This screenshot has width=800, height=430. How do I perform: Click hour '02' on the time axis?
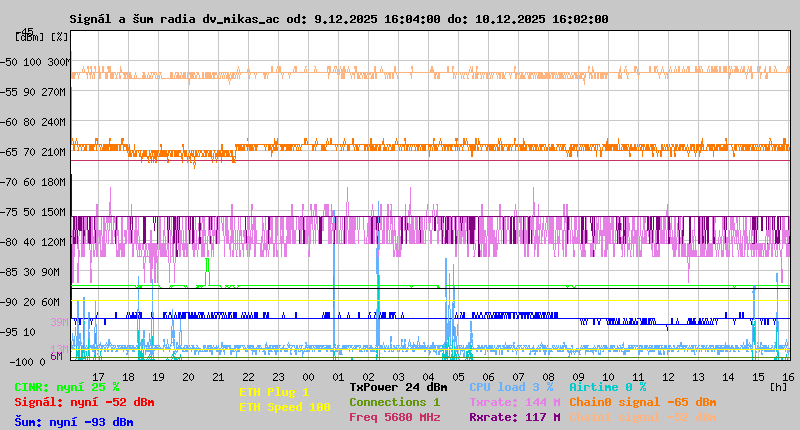[368, 377]
